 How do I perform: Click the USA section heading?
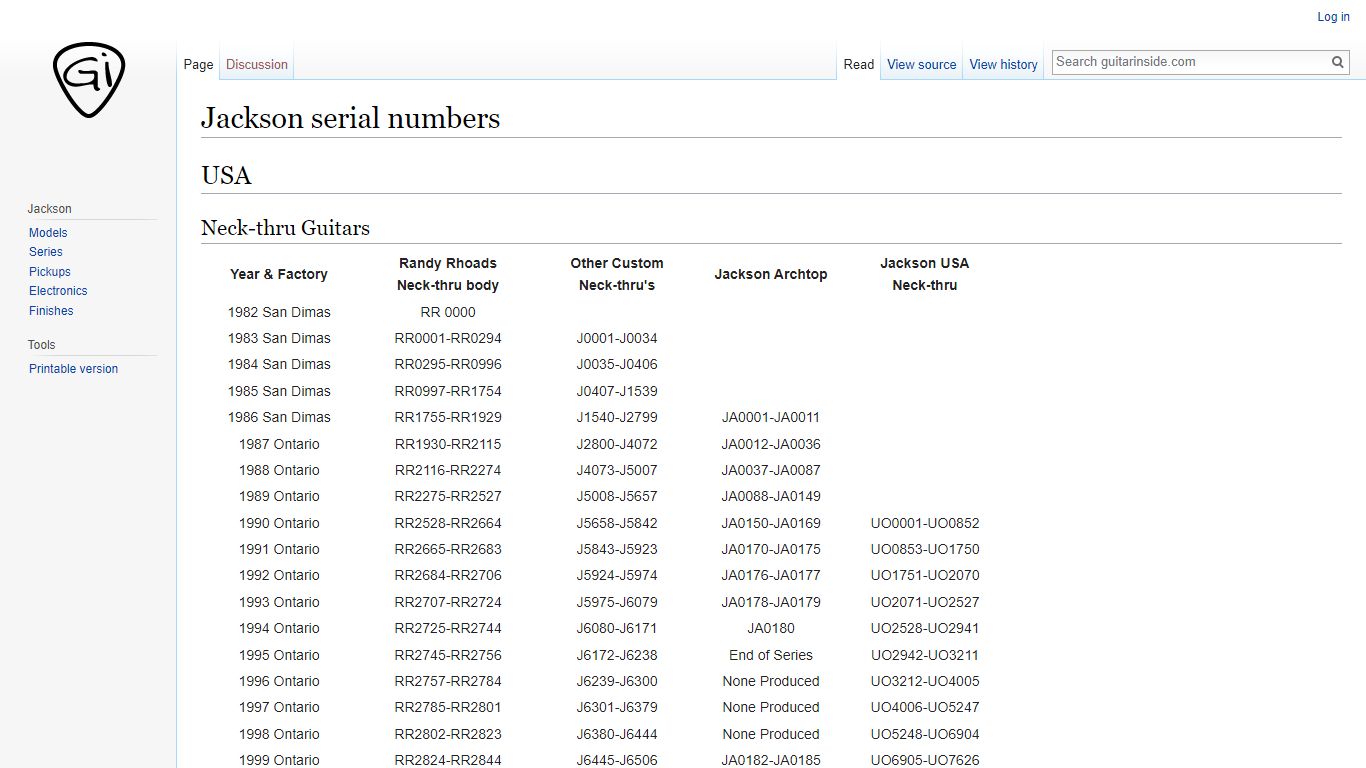coord(226,176)
